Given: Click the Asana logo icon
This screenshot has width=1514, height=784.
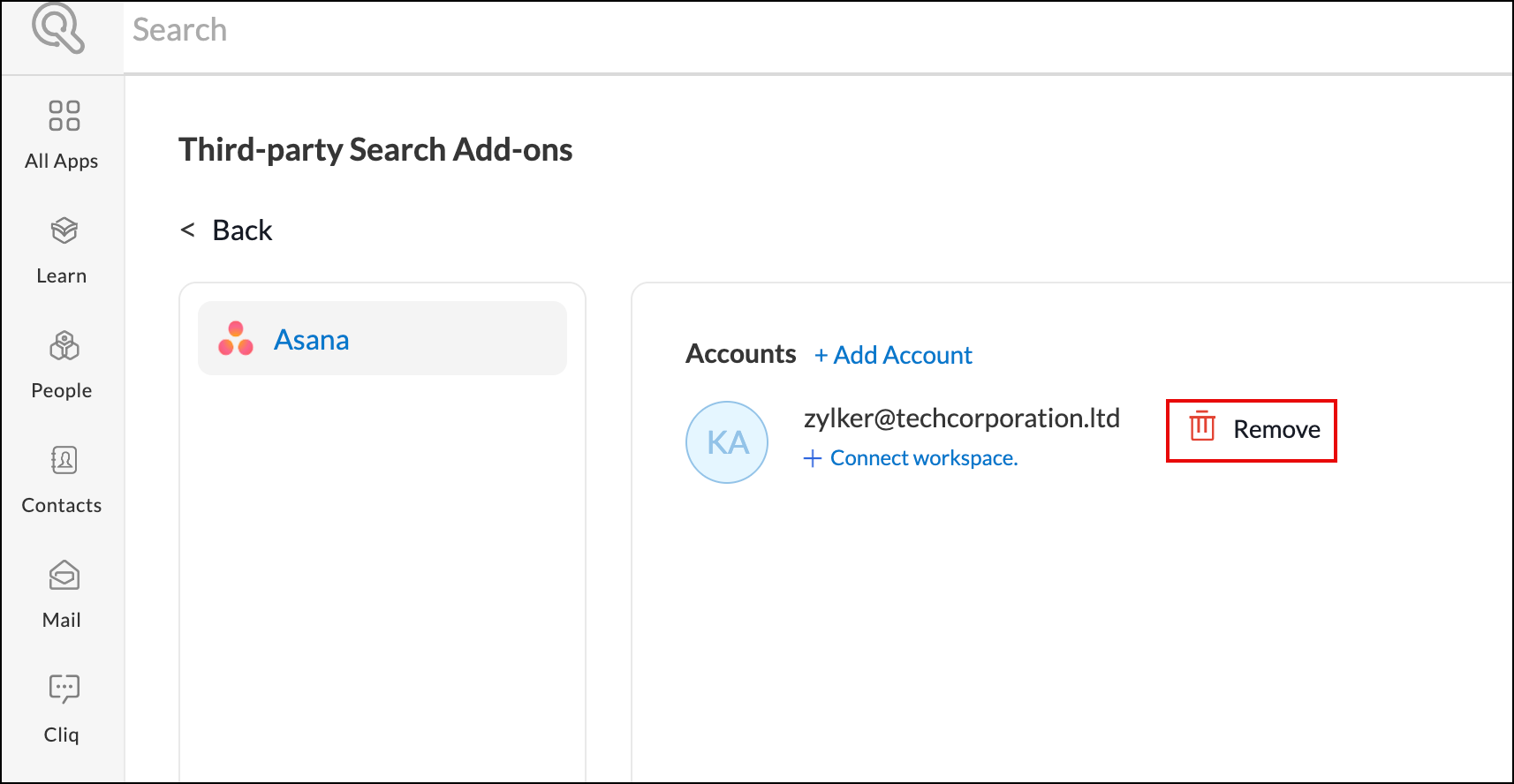Looking at the screenshot, I should [x=236, y=339].
